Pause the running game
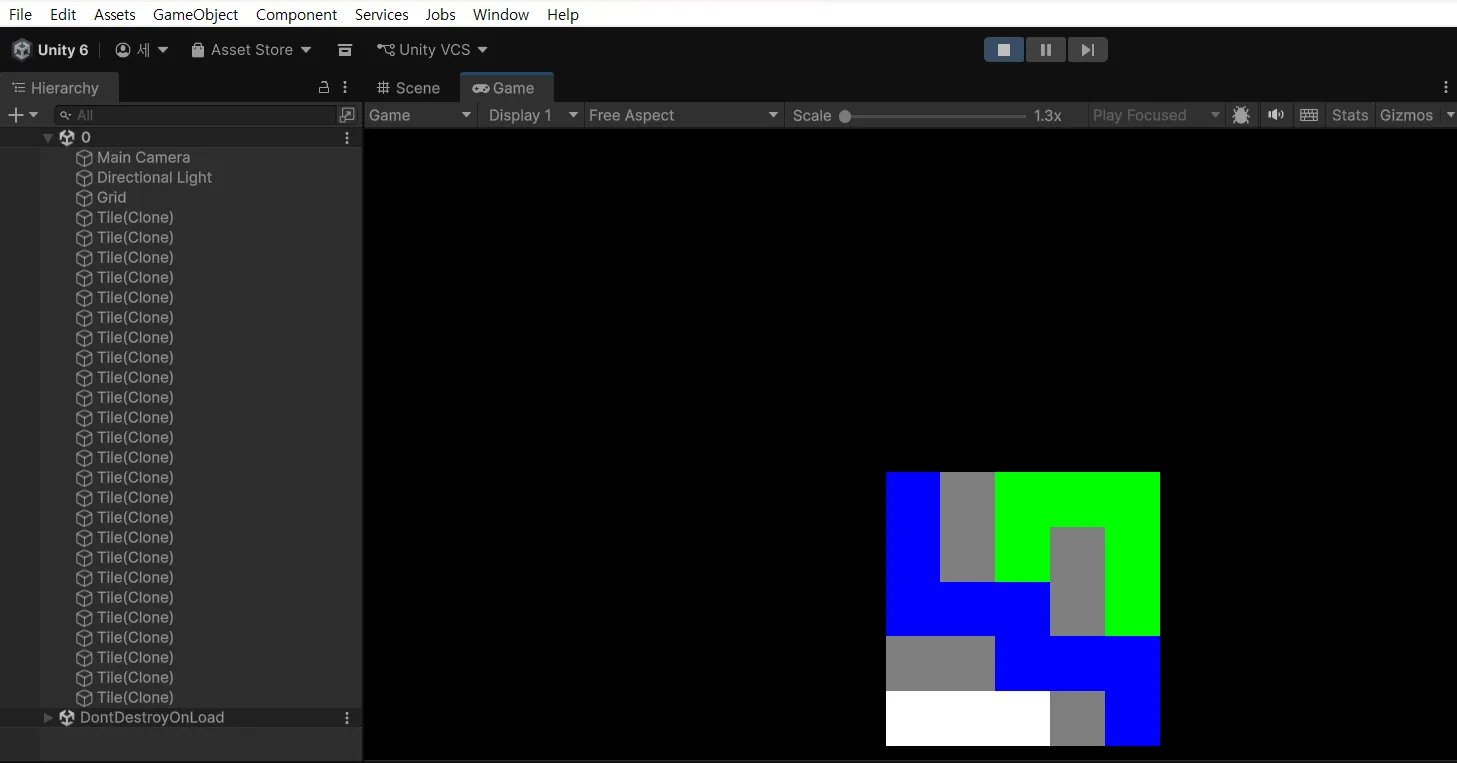 pos(1046,50)
